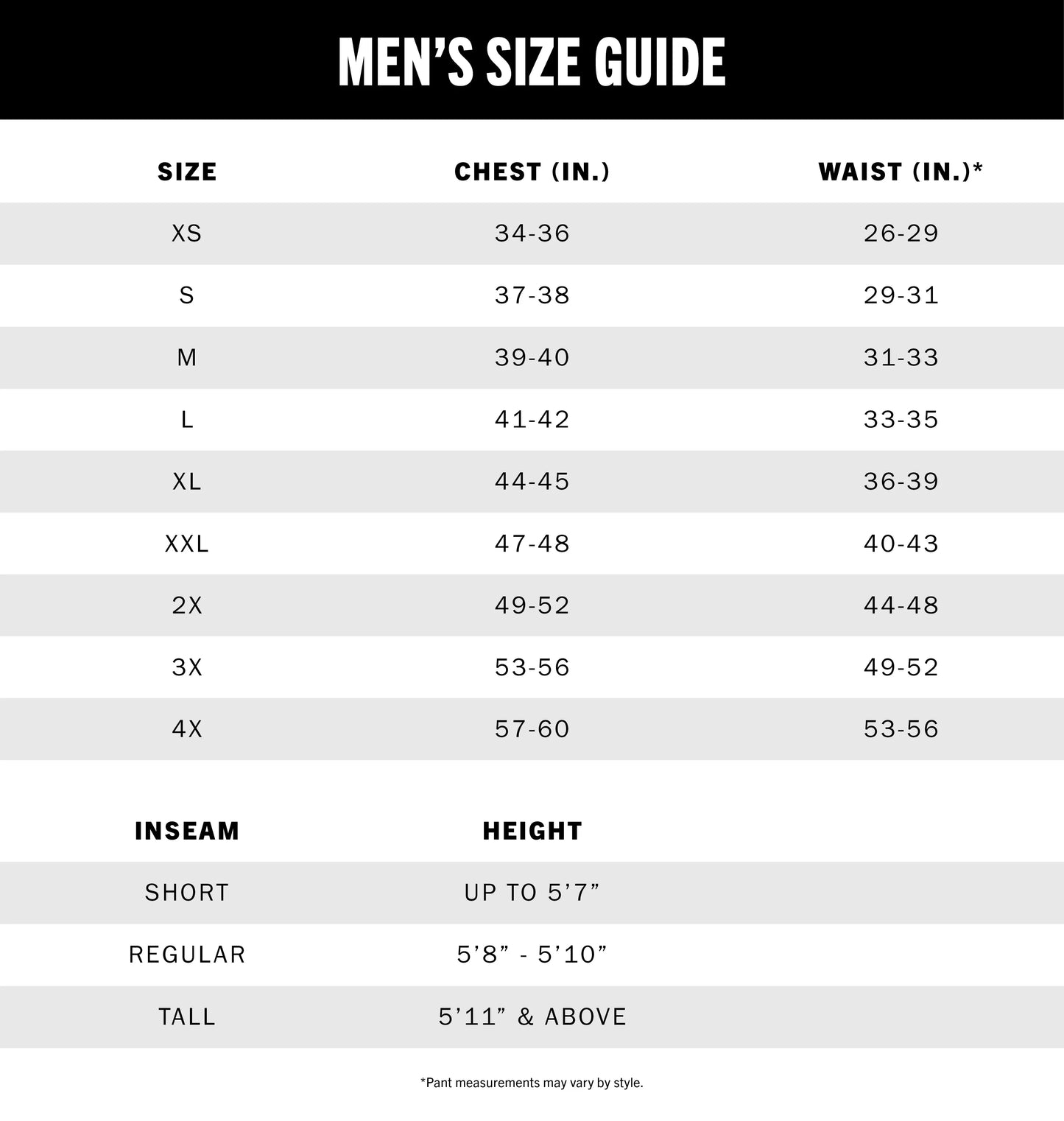
Task: Select the M size label
Action: (187, 357)
